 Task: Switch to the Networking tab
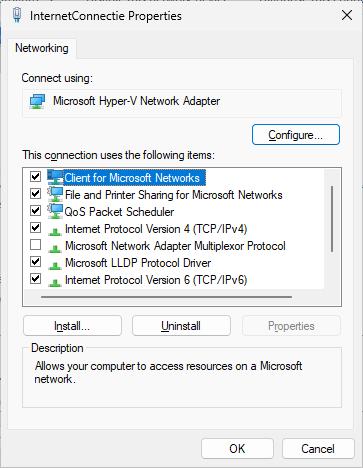[42, 48]
